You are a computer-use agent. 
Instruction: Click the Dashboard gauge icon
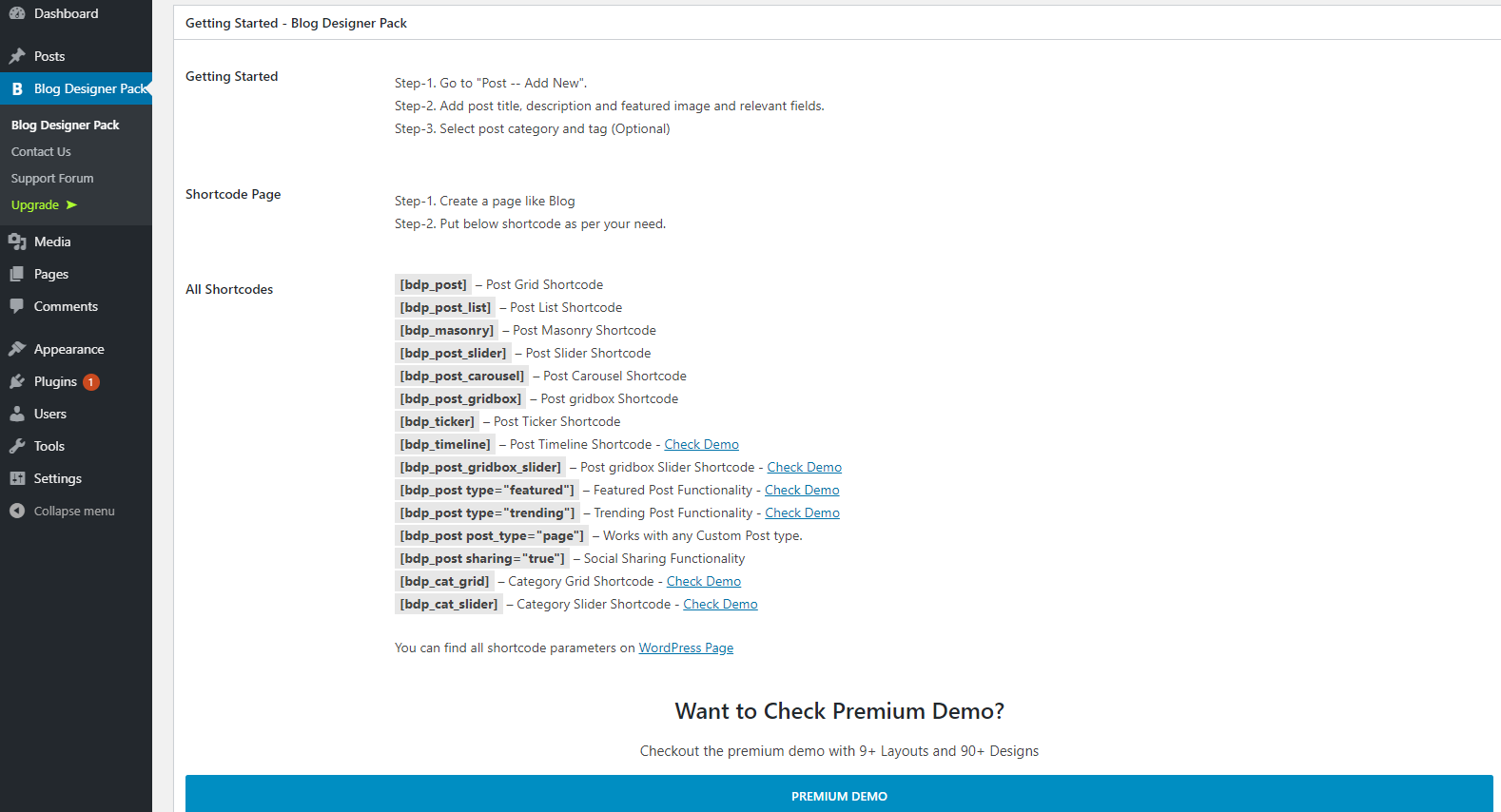pos(17,13)
